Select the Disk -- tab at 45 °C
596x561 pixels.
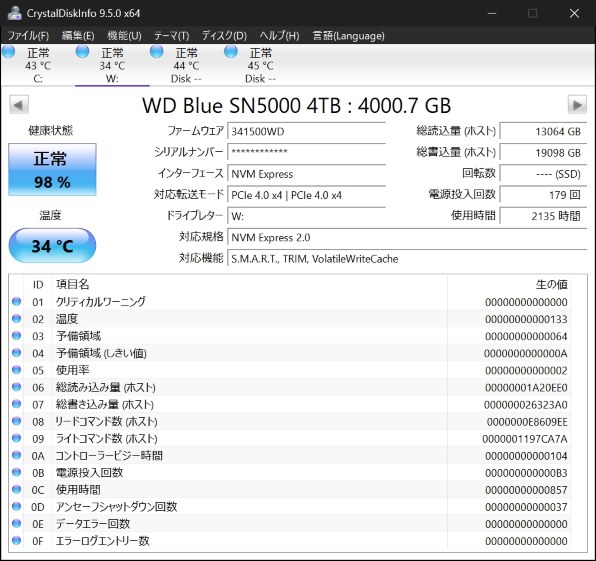(260, 65)
